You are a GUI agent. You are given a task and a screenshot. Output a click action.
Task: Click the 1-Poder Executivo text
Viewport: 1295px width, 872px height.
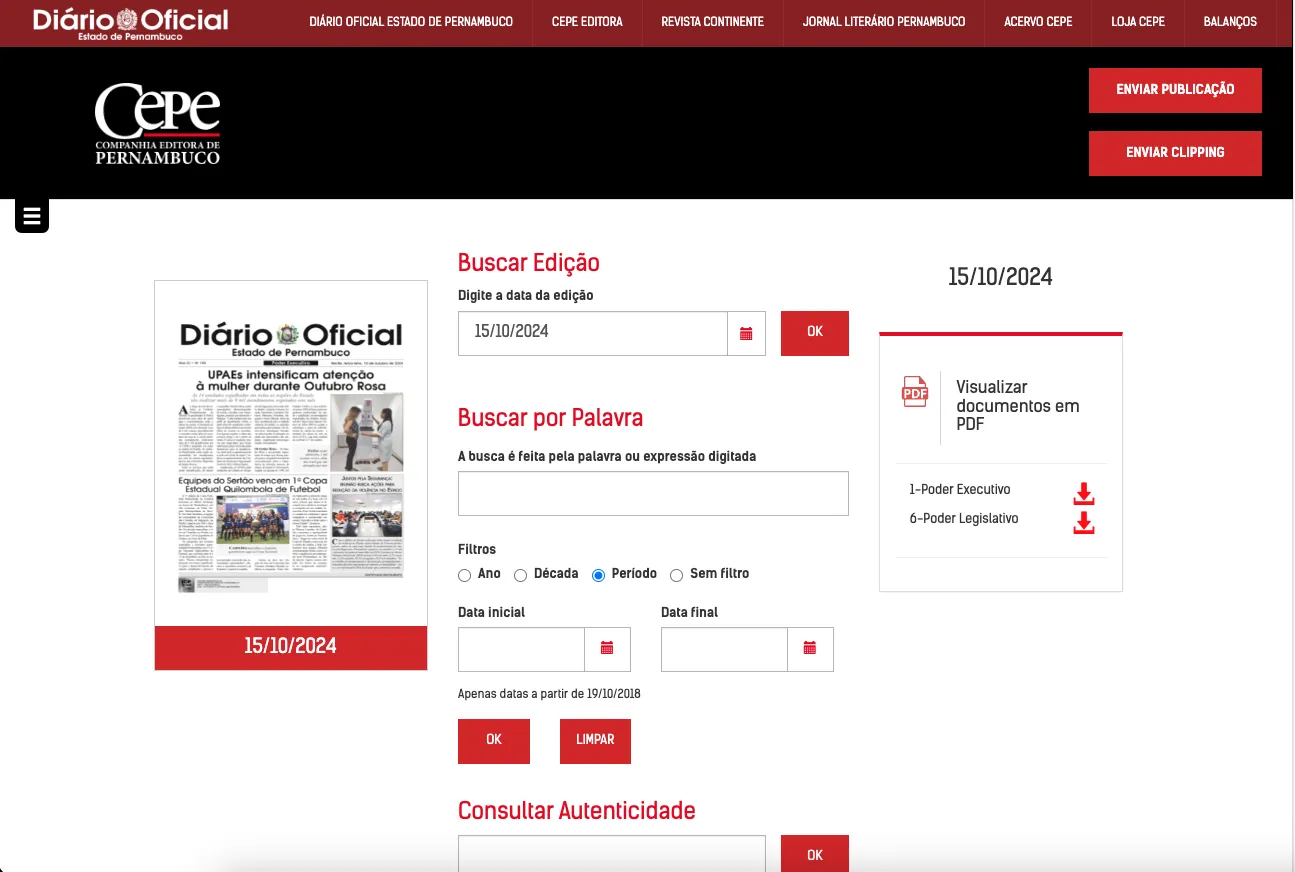959,490
